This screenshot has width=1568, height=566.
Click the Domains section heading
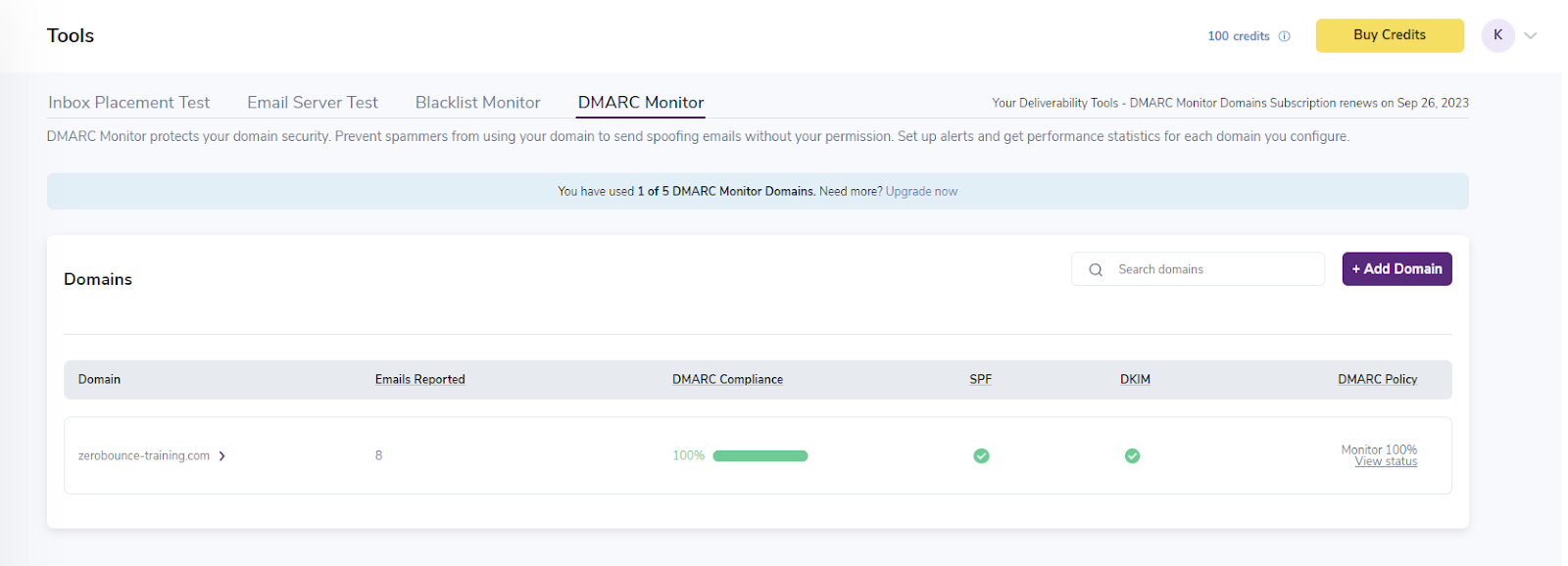(98, 279)
